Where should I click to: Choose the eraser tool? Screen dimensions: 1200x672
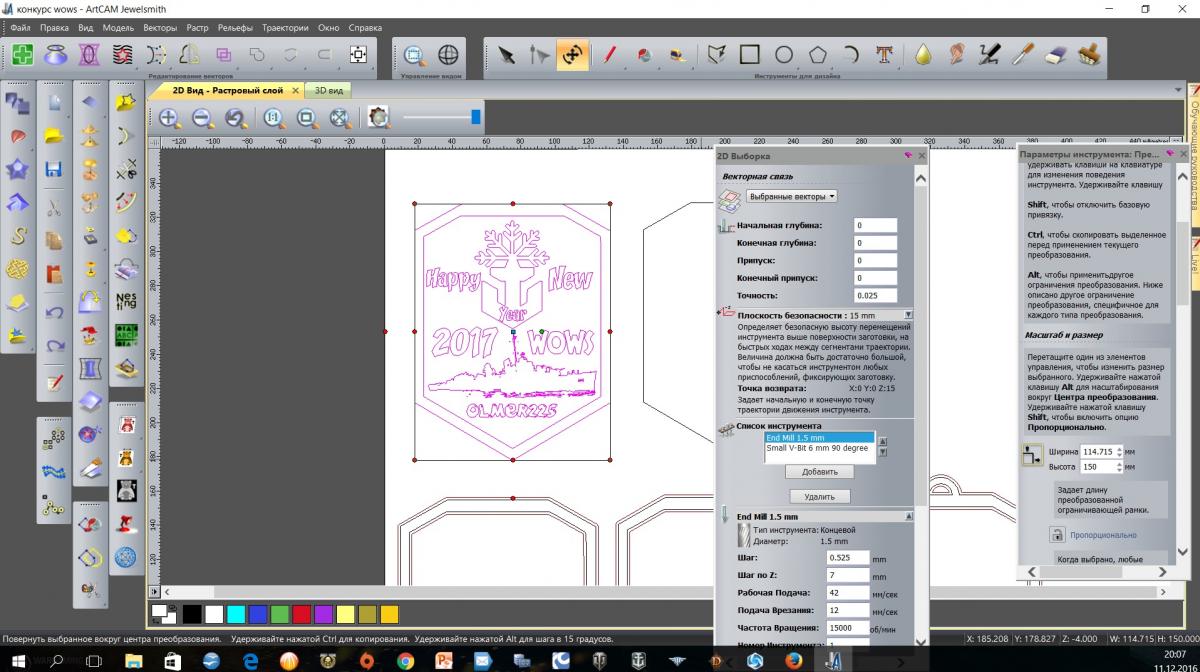pos(1057,54)
